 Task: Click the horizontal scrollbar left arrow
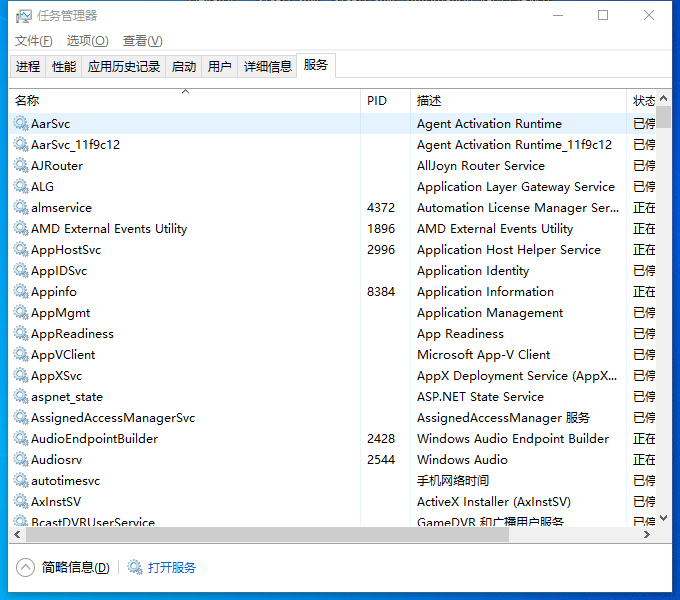[17, 535]
